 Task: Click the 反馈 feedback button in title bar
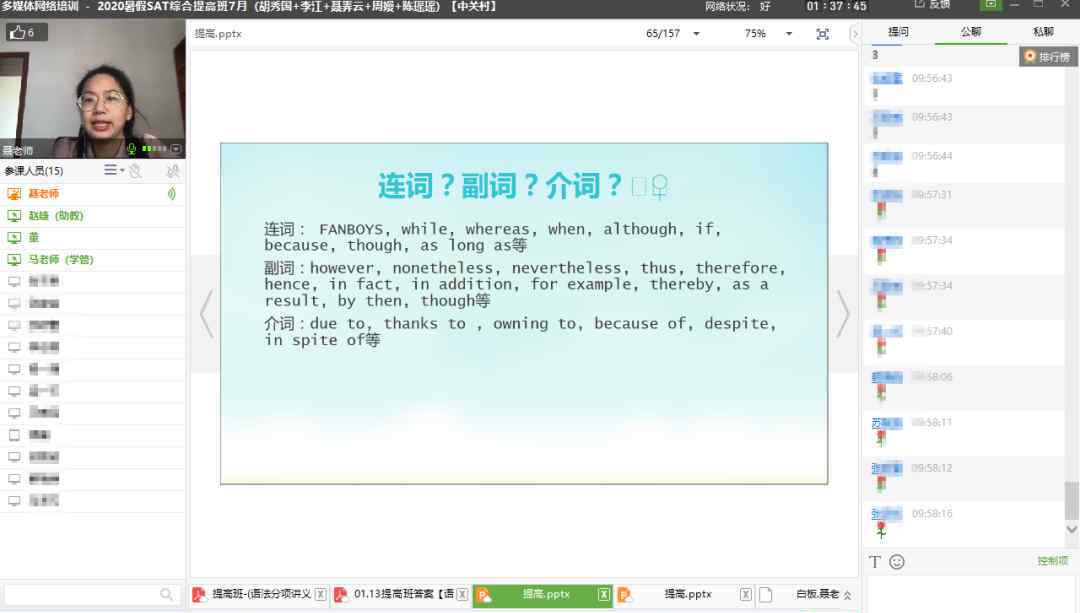coord(932,5)
